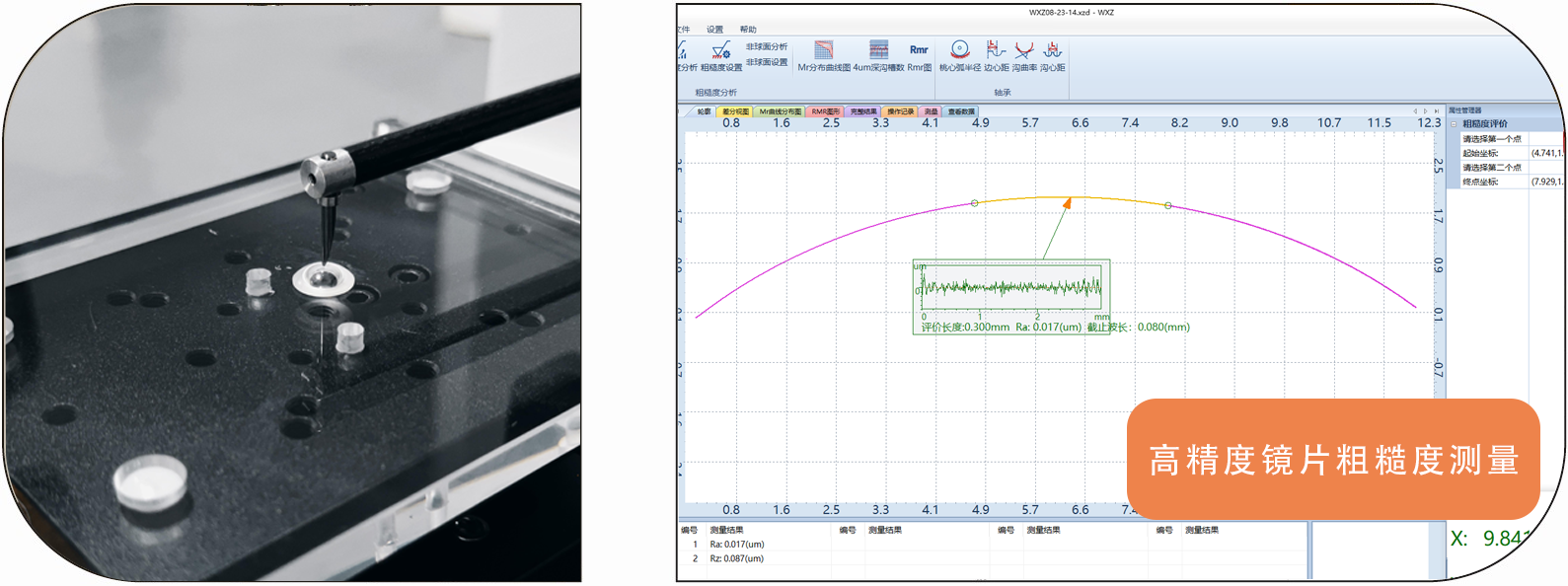Collapse the 粗糙度评价 property group

[x=1454, y=124]
